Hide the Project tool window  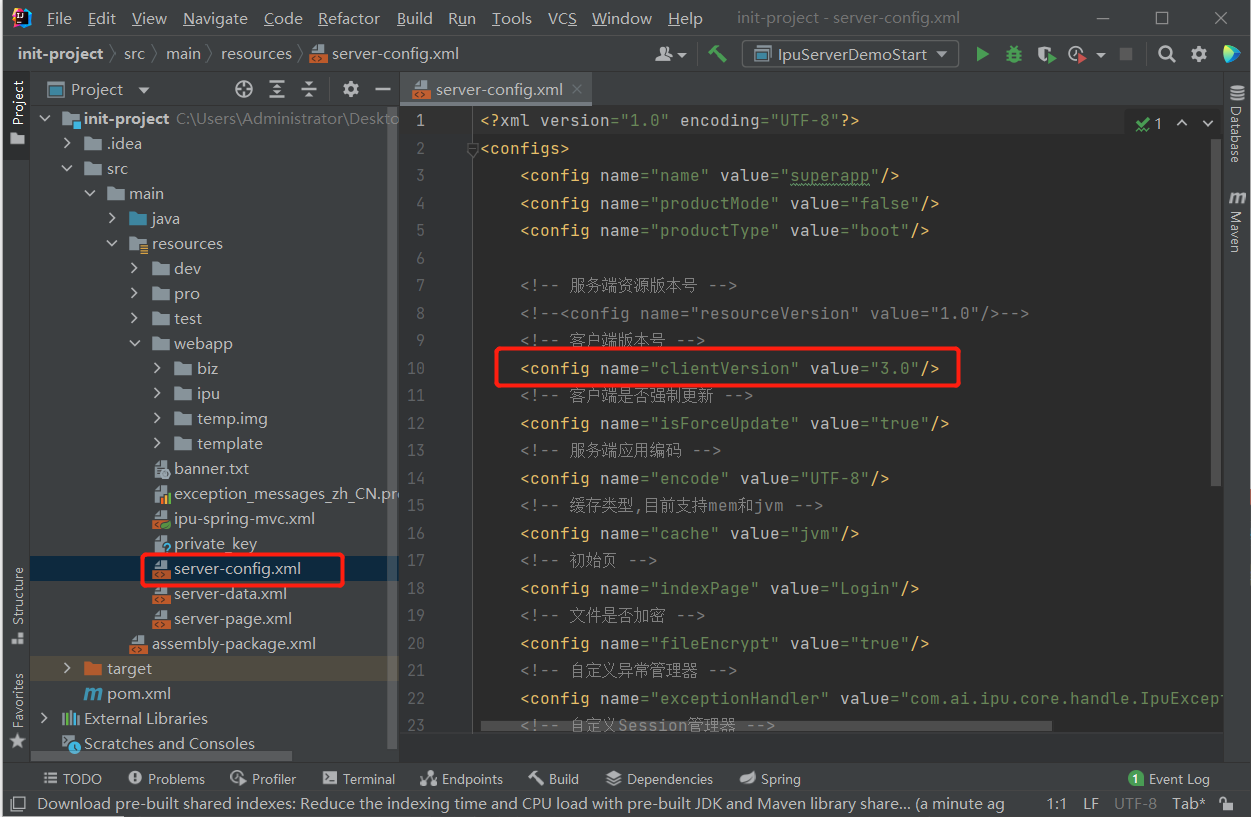click(x=382, y=89)
